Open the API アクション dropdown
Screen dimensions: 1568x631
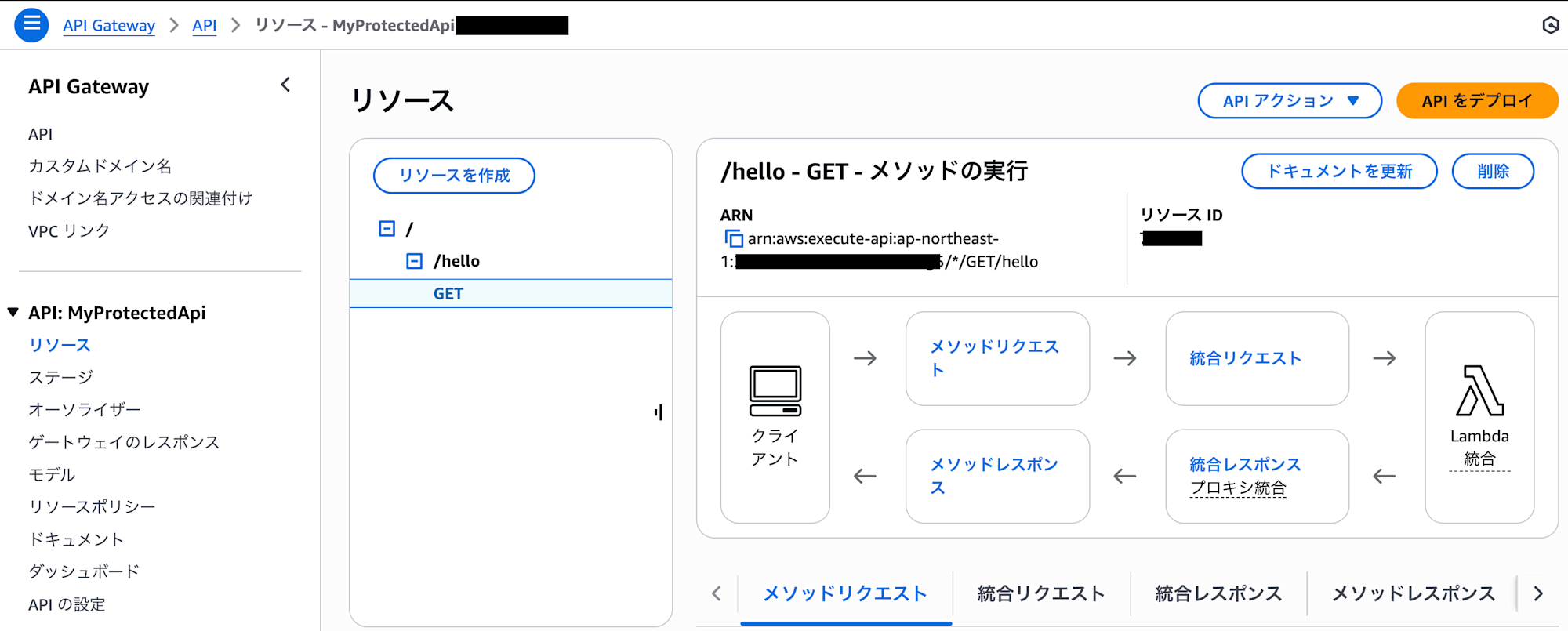point(1290,101)
